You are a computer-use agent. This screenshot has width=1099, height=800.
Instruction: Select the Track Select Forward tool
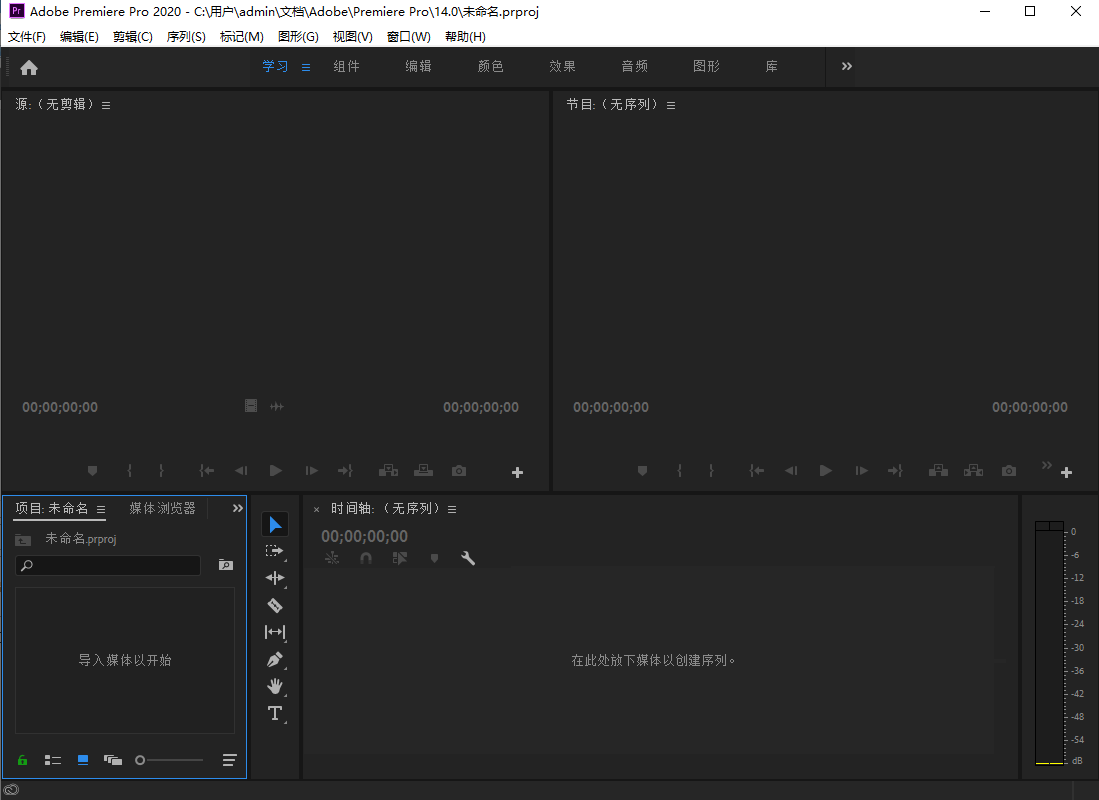point(275,551)
